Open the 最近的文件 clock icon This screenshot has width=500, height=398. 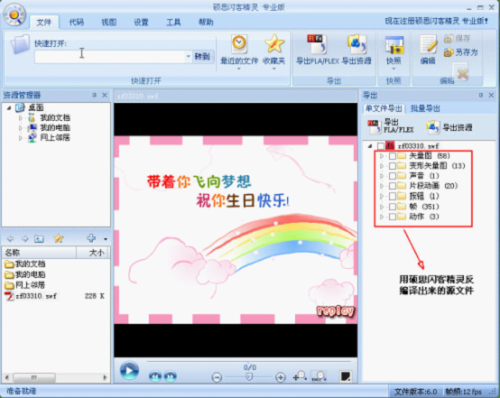(239, 43)
